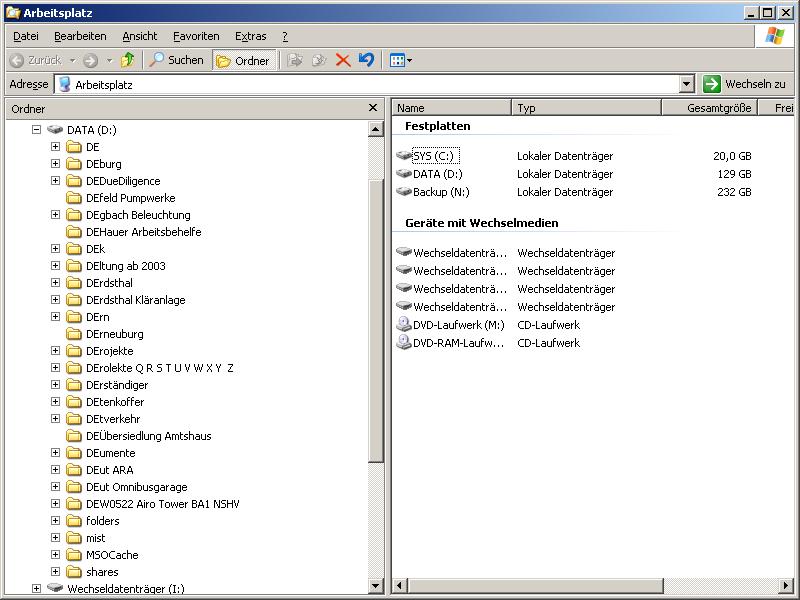The height and width of the screenshot is (600, 800).
Task: Select the folders folder icon
Action: [x=74, y=521]
